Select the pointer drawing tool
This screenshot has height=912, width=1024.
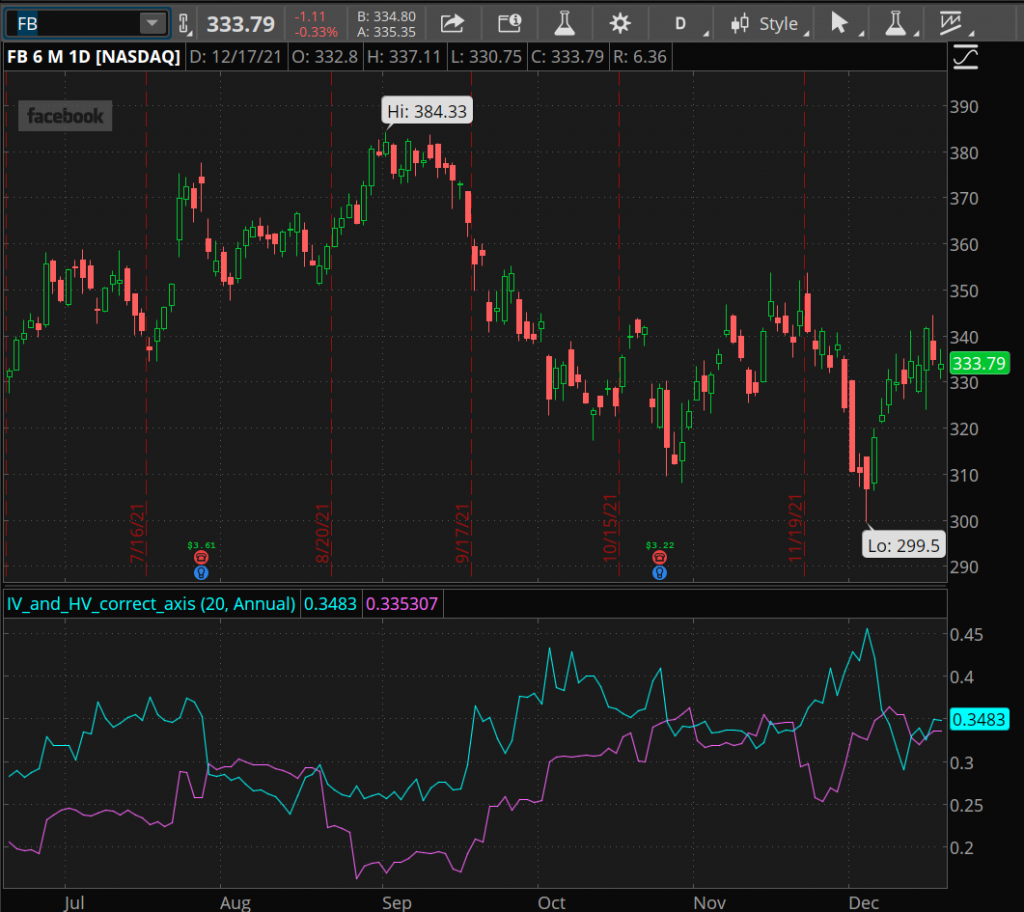coord(841,24)
